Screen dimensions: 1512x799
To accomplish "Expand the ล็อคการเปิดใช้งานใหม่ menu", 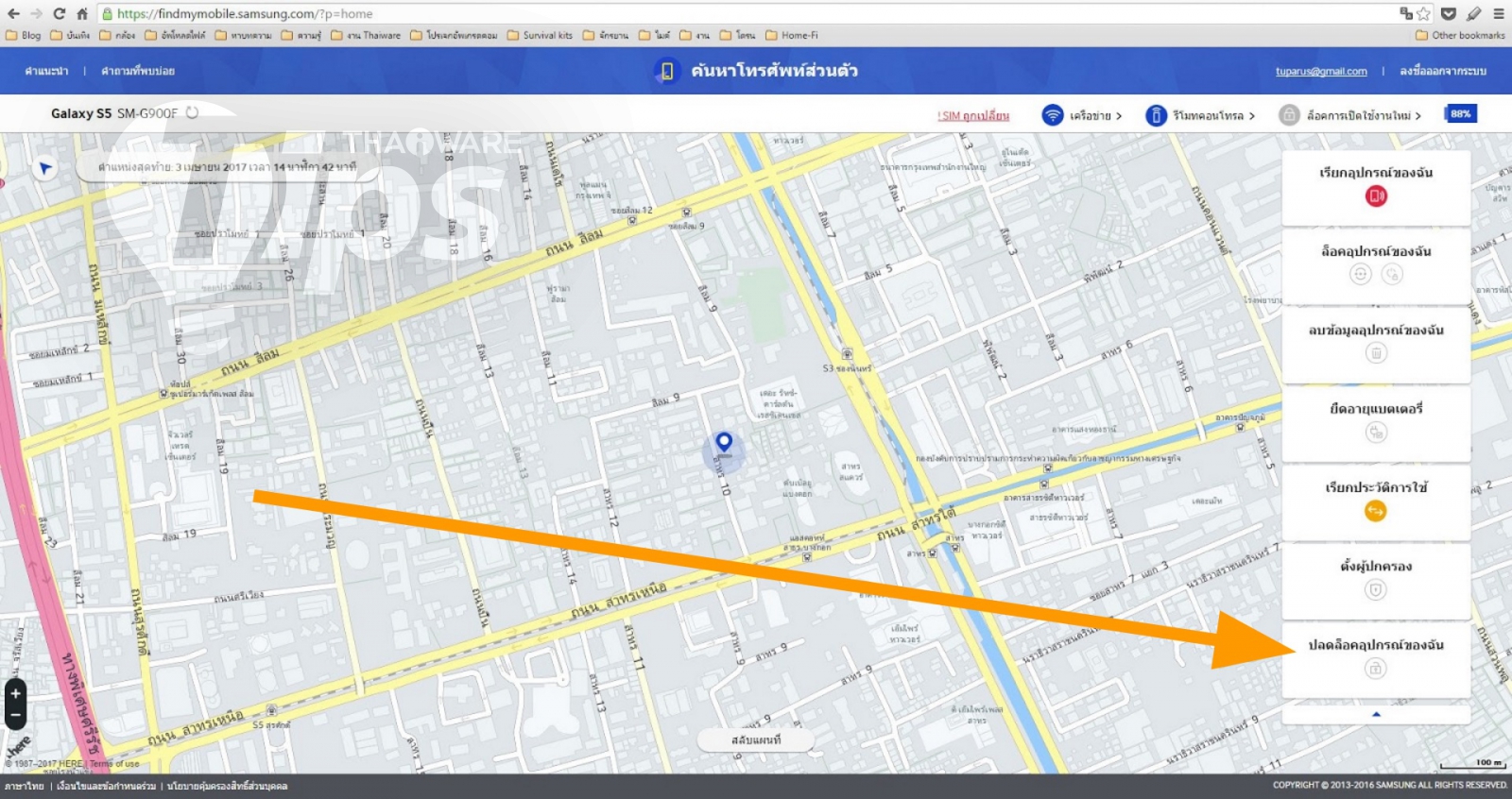I will [1364, 115].
